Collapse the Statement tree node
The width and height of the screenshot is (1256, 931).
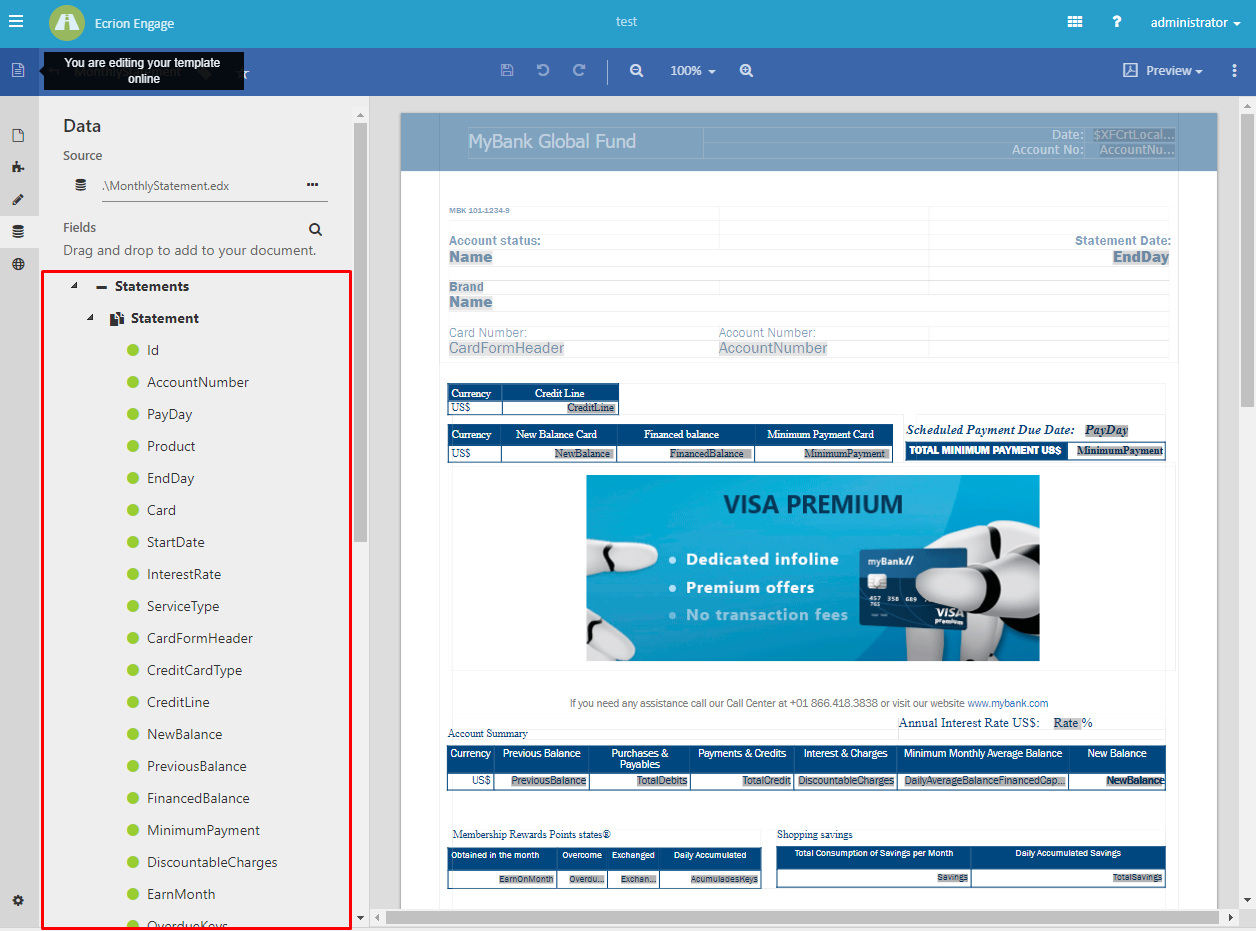[90, 318]
